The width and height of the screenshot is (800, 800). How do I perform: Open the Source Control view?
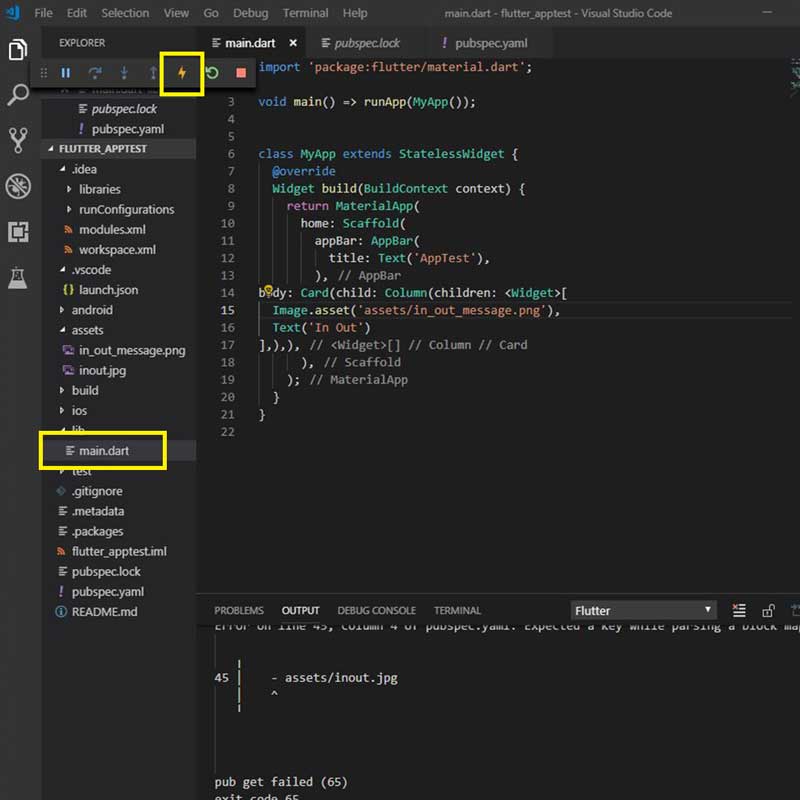point(18,140)
